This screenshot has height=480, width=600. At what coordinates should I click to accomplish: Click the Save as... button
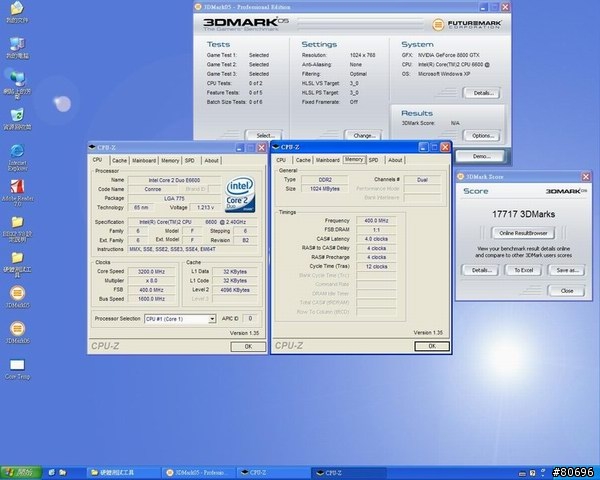(x=567, y=270)
